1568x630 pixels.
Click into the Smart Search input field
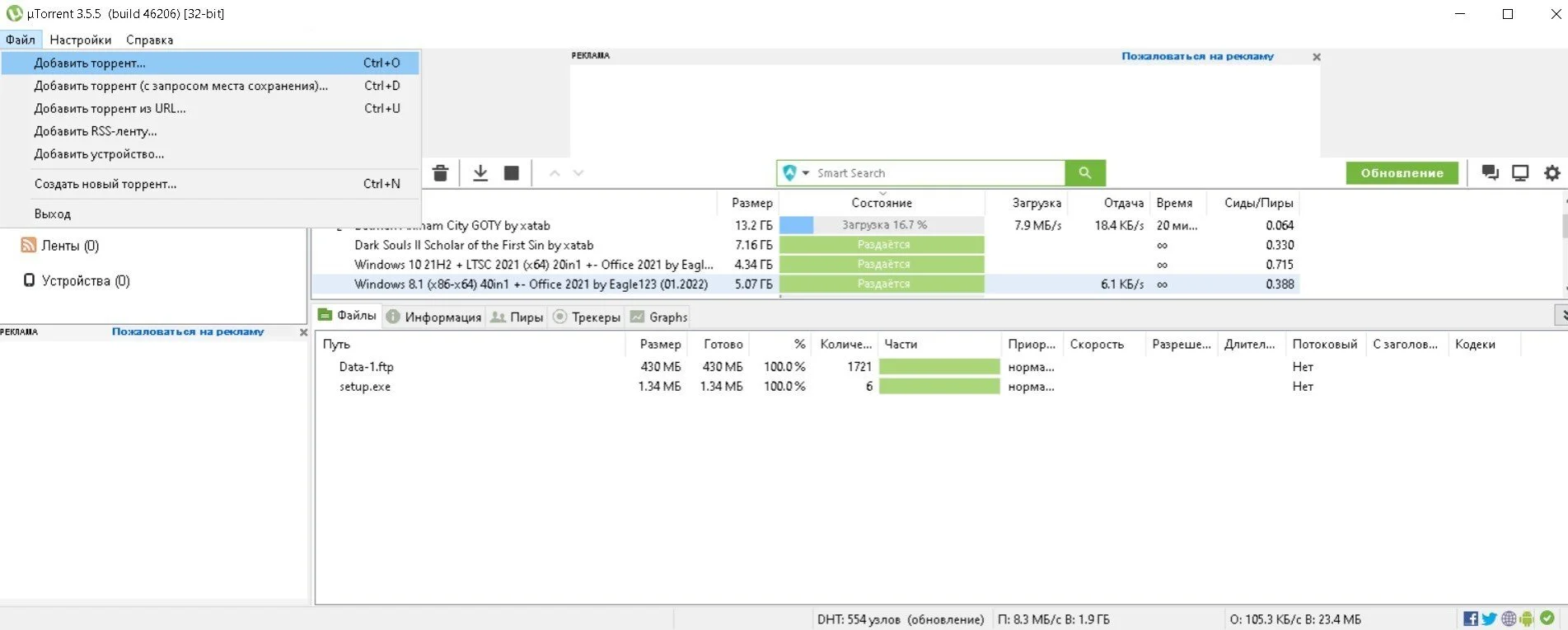(938, 173)
